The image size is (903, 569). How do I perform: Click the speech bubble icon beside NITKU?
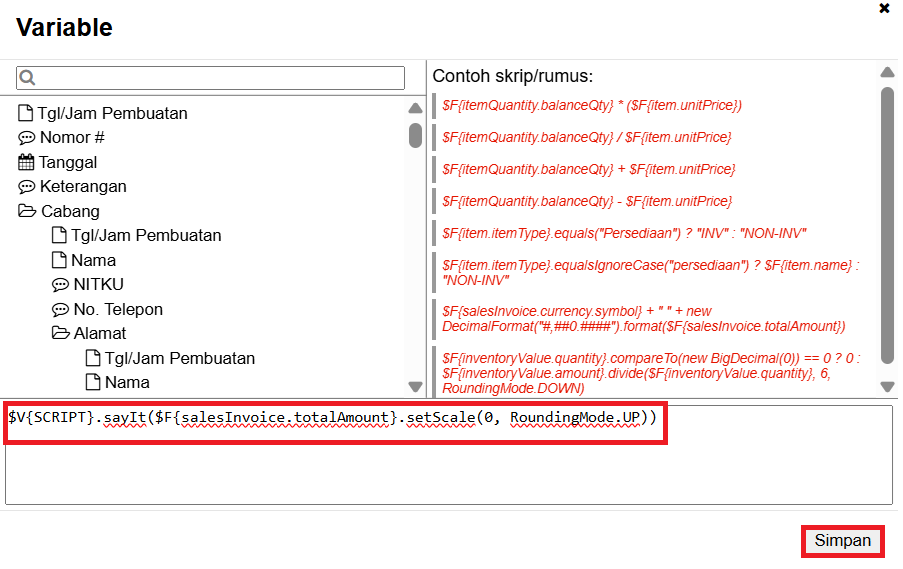tap(60, 285)
